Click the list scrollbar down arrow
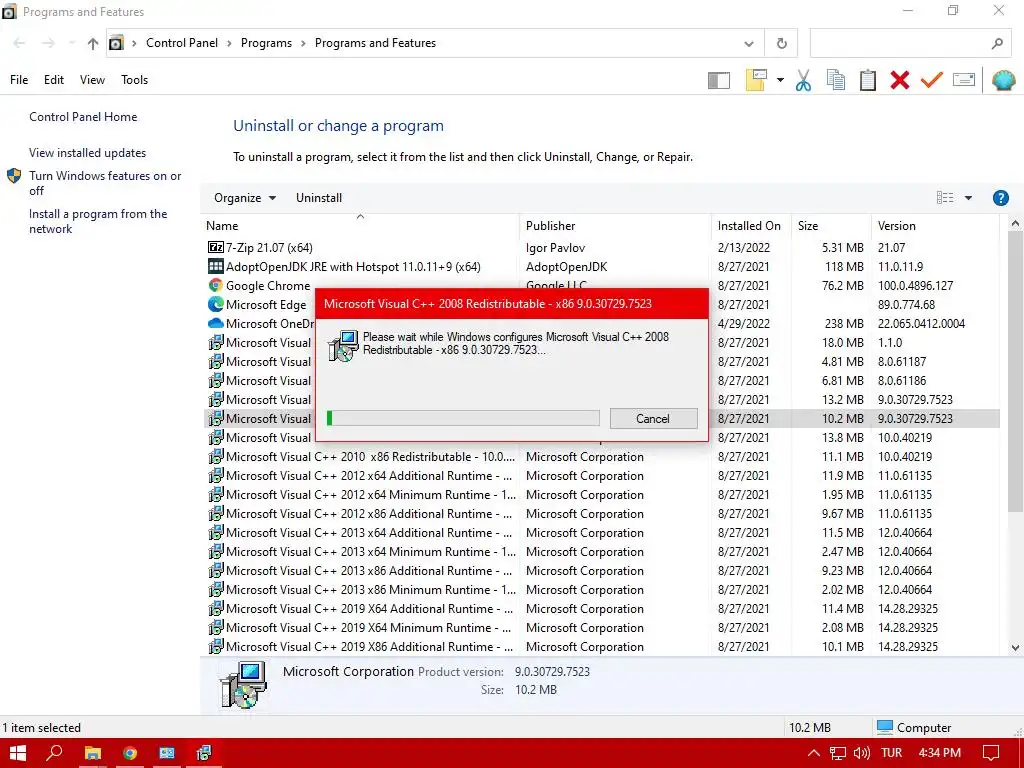1024x768 pixels. tap(1015, 648)
